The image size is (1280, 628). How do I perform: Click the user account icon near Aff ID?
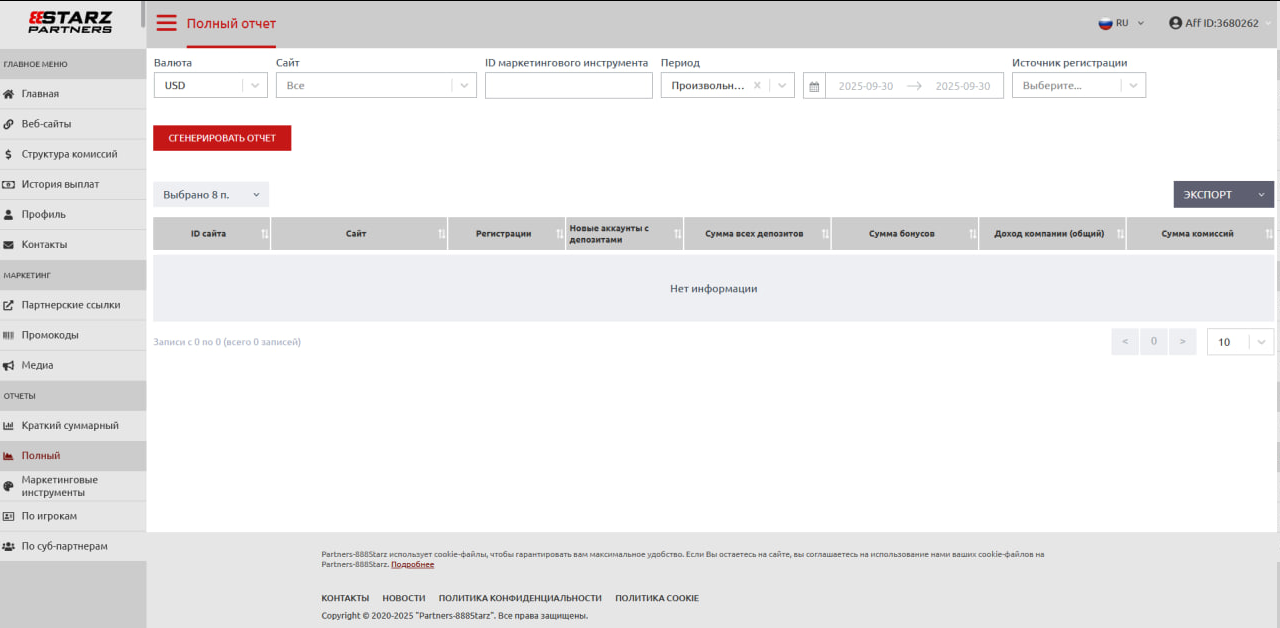tap(1175, 23)
